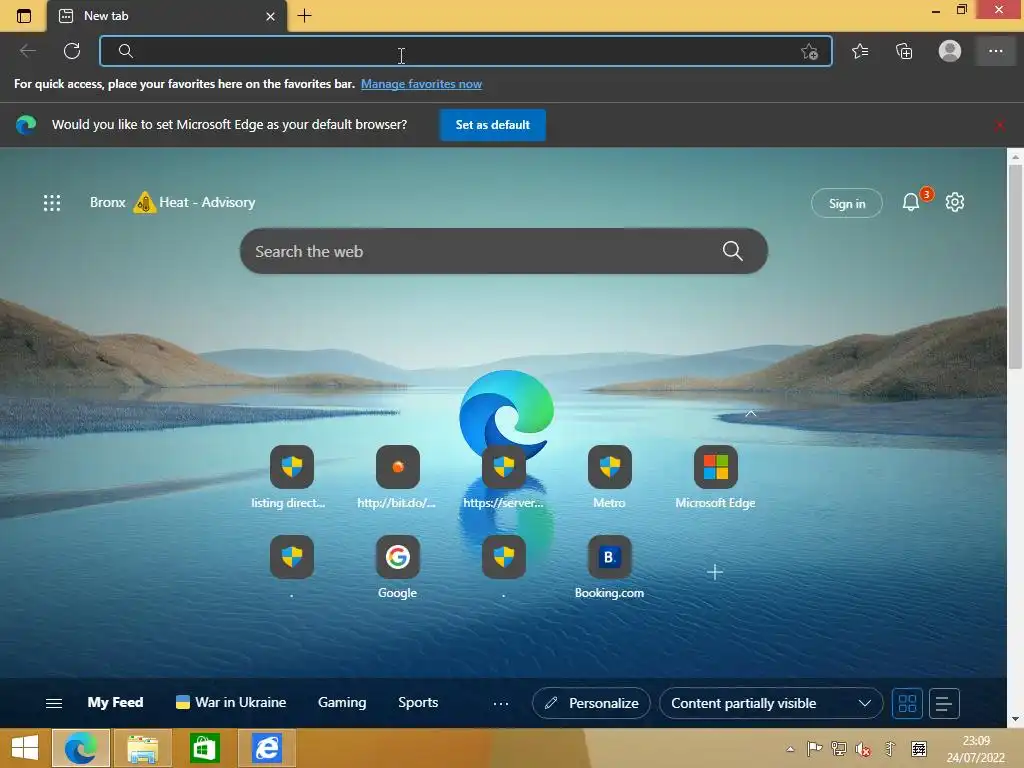Open the Google quick link
The image size is (1024, 768).
point(397,567)
